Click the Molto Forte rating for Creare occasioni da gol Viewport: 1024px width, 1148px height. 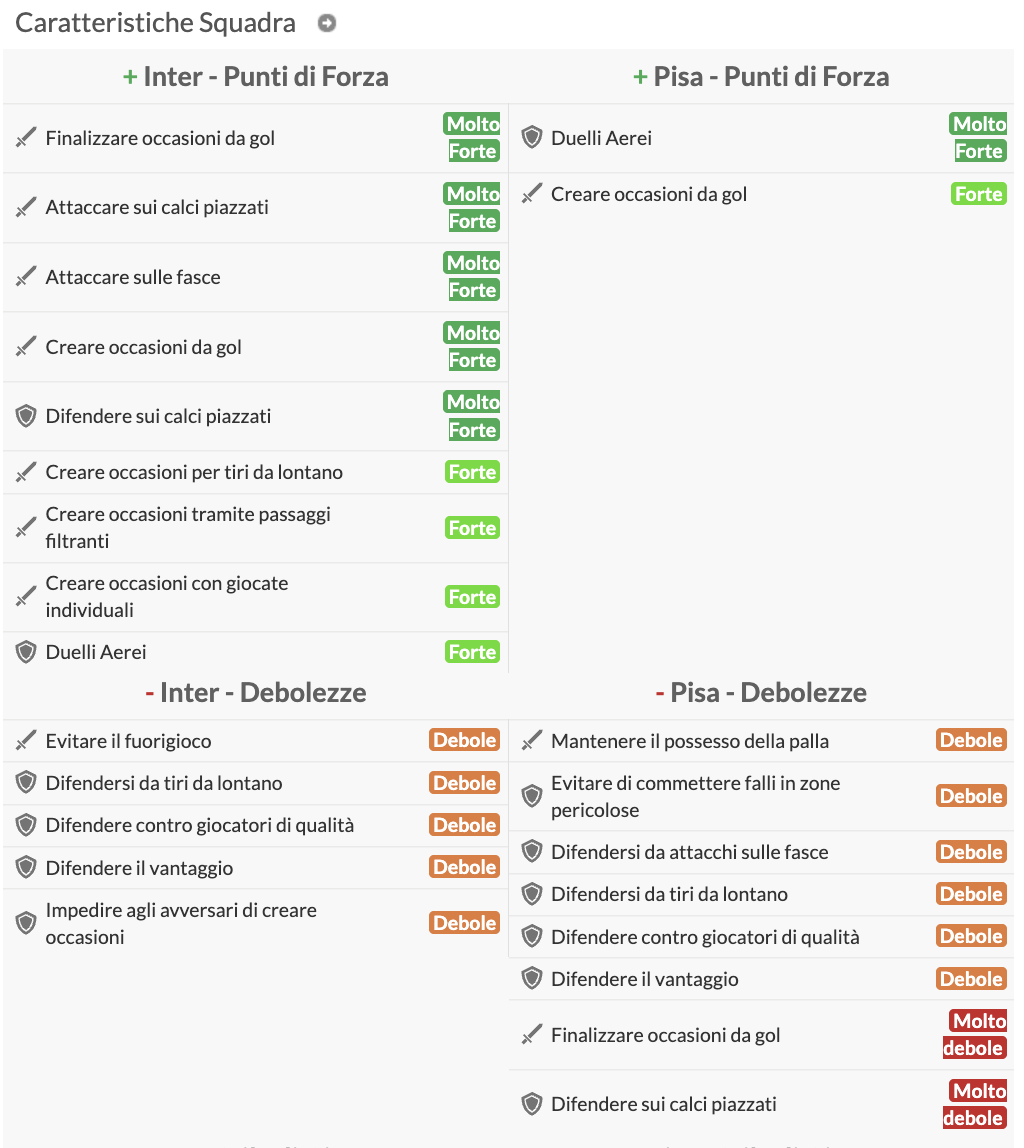pyautogui.click(x=471, y=346)
